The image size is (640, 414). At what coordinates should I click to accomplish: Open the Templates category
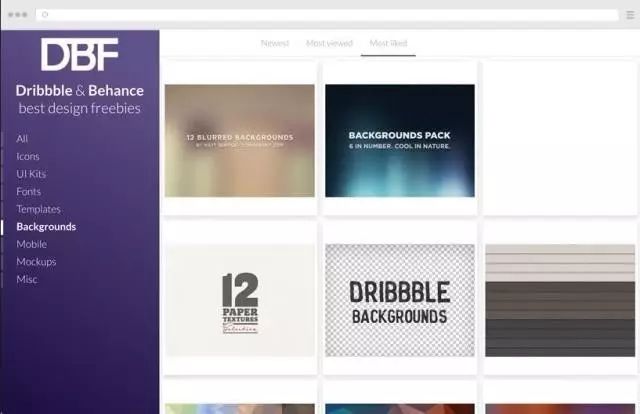click(38, 209)
